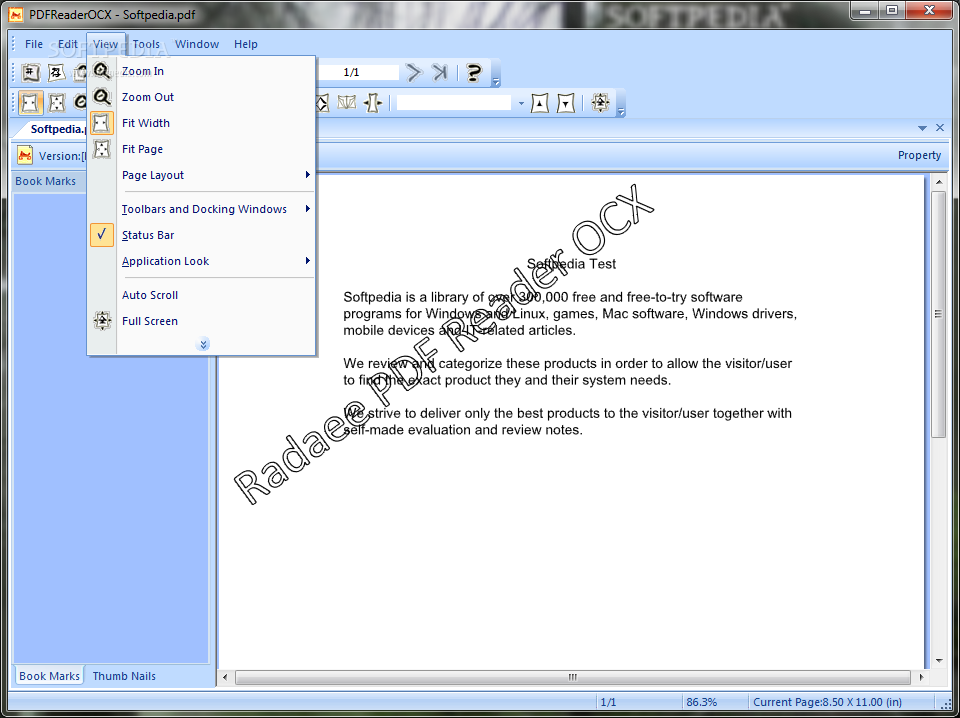
Task: Expand Toolbars and Docking Windows submenu
Action: (x=201, y=209)
